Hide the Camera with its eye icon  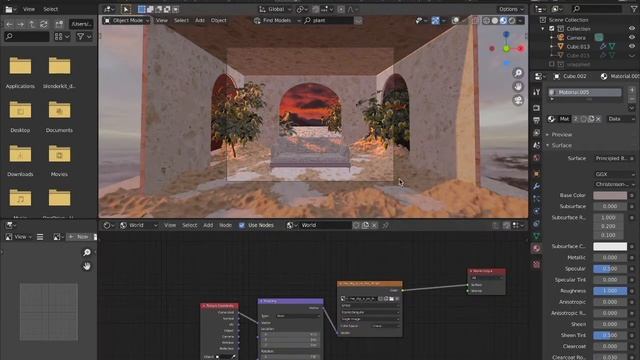[x=632, y=38]
